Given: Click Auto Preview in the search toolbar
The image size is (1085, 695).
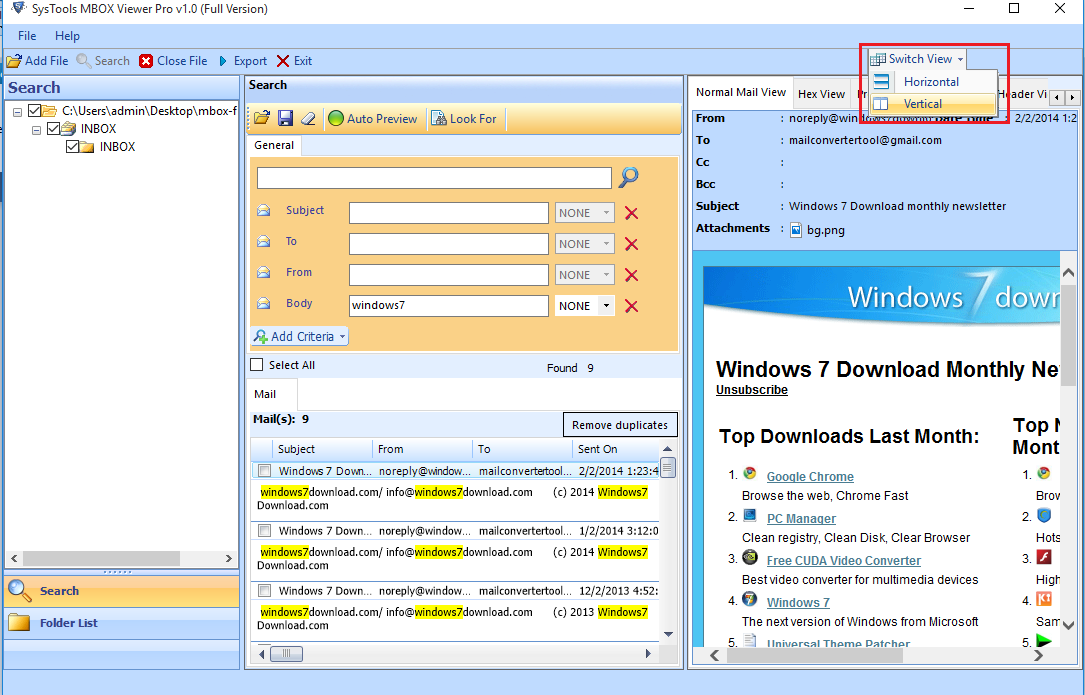Looking at the screenshot, I should point(372,118).
